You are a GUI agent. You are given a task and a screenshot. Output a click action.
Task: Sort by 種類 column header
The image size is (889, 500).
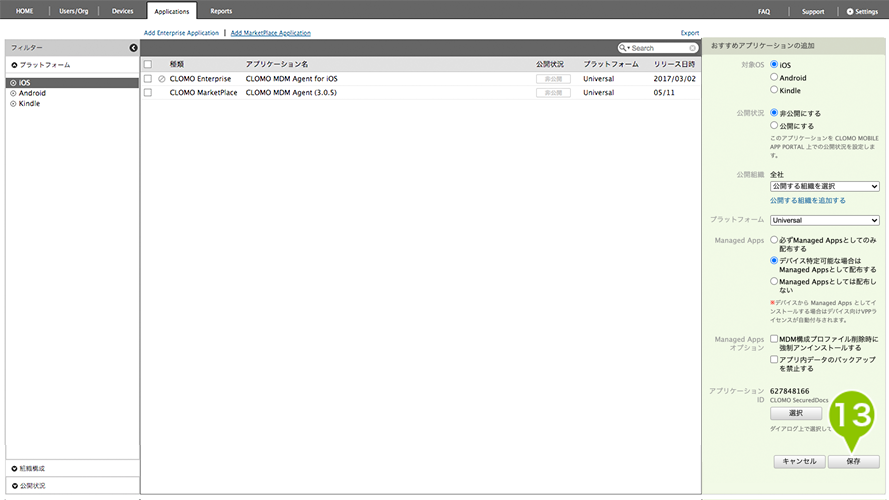coord(177,65)
